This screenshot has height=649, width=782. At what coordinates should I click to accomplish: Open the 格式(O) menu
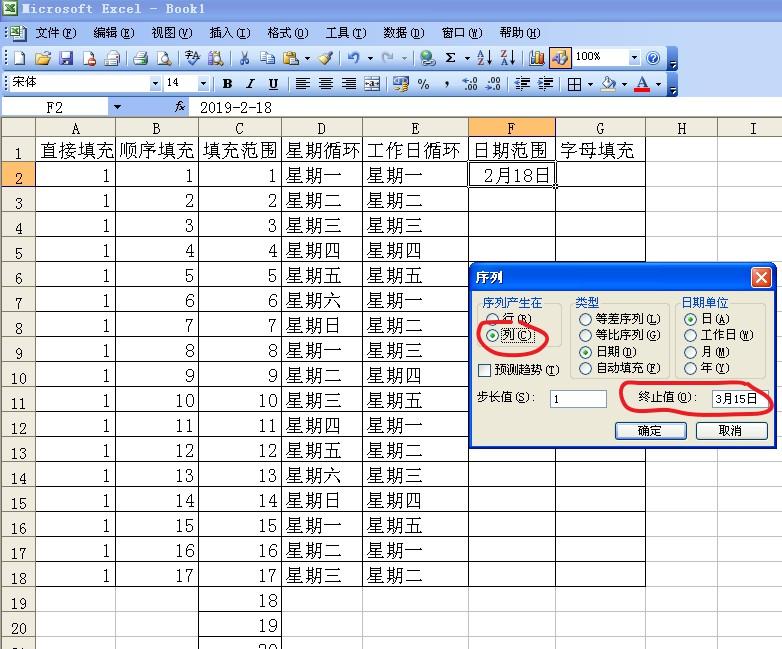(288, 33)
